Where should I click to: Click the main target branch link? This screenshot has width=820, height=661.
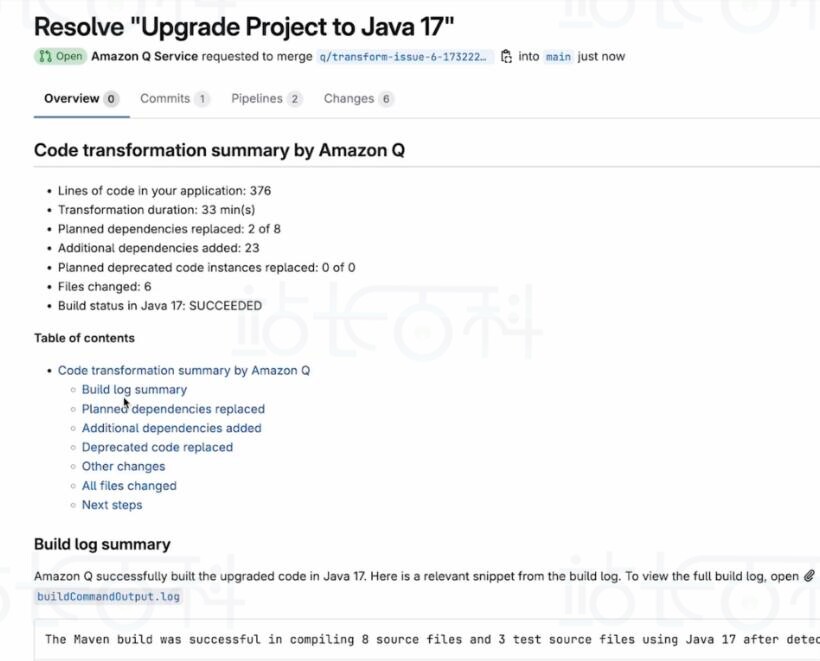(558, 57)
